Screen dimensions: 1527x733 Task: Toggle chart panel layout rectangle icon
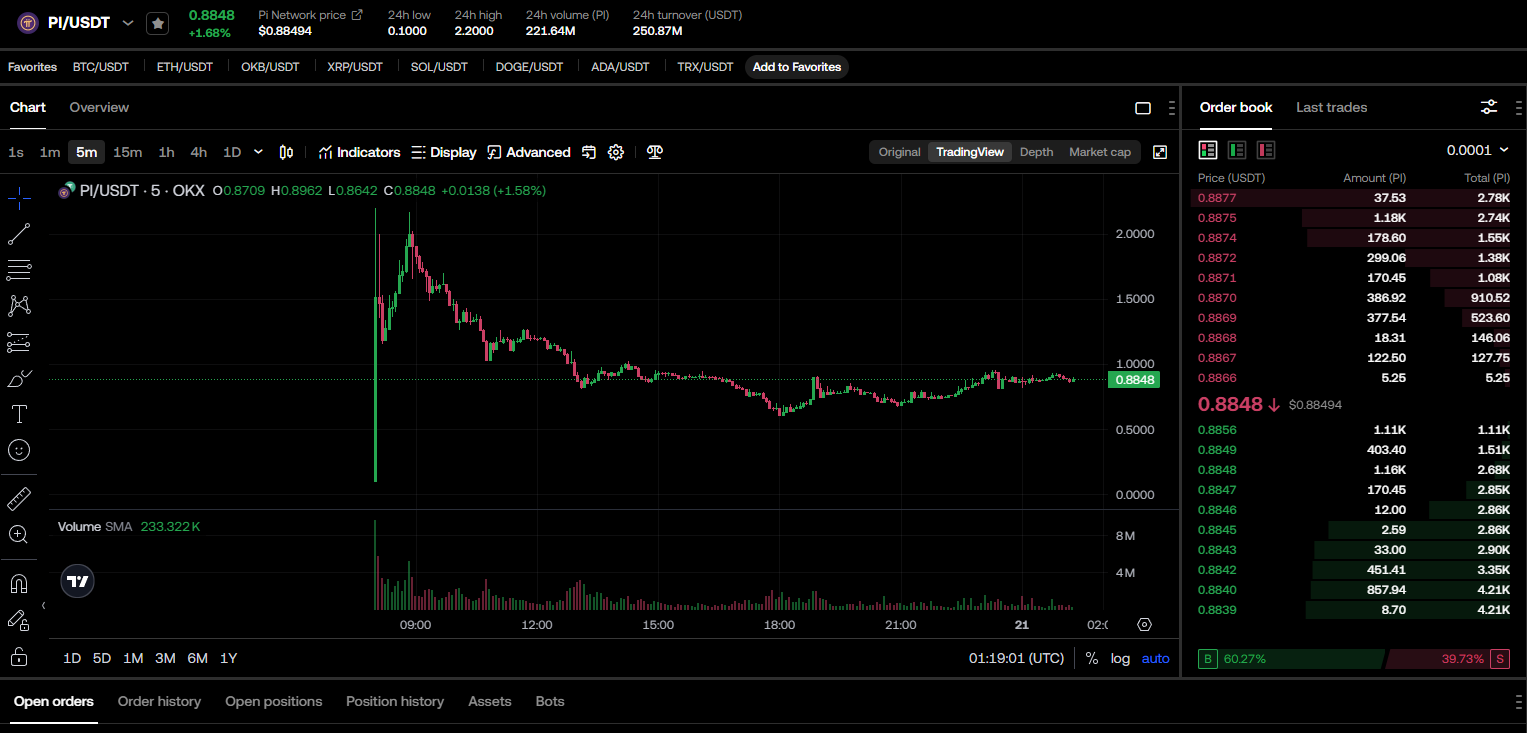click(x=1143, y=108)
